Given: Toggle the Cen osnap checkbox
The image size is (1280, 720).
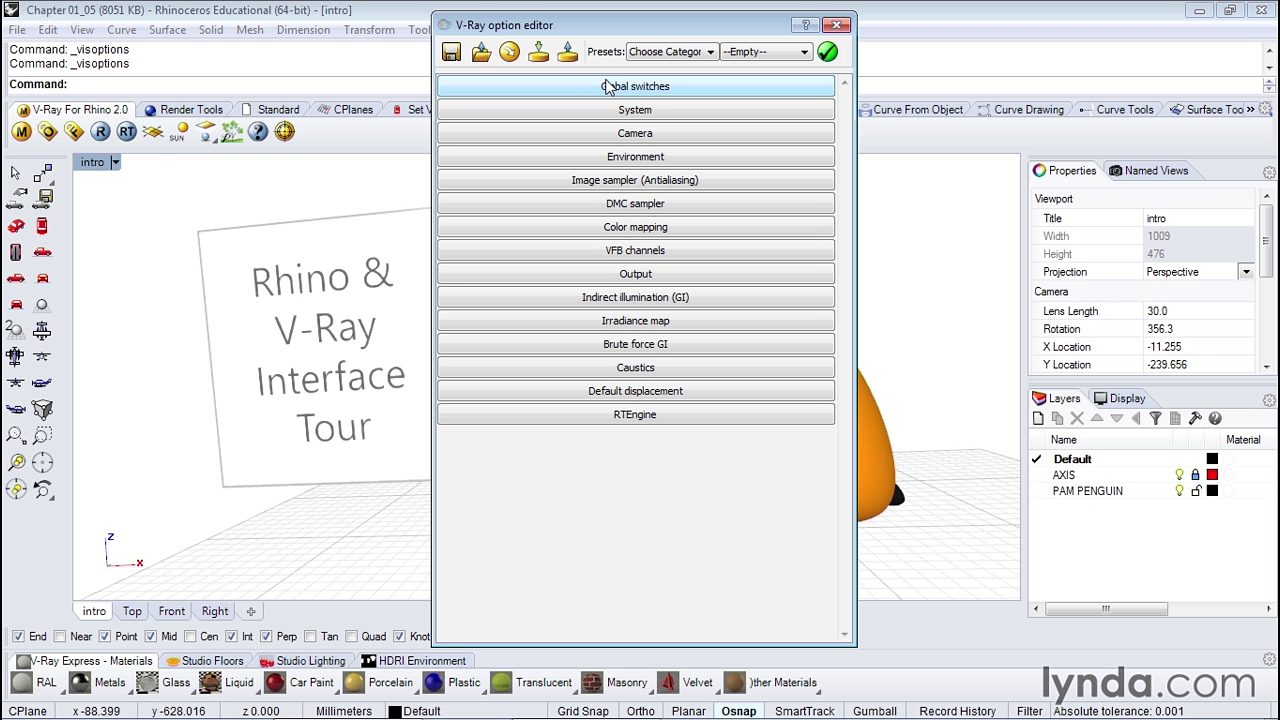Looking at the screenshot, I should (x=190, y=637).
